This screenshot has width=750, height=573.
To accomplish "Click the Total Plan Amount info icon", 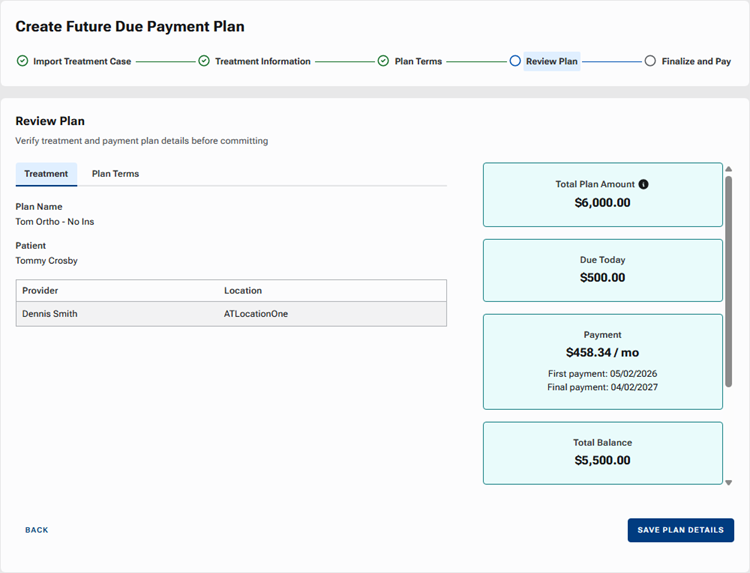I will click(x=644, y=185).
